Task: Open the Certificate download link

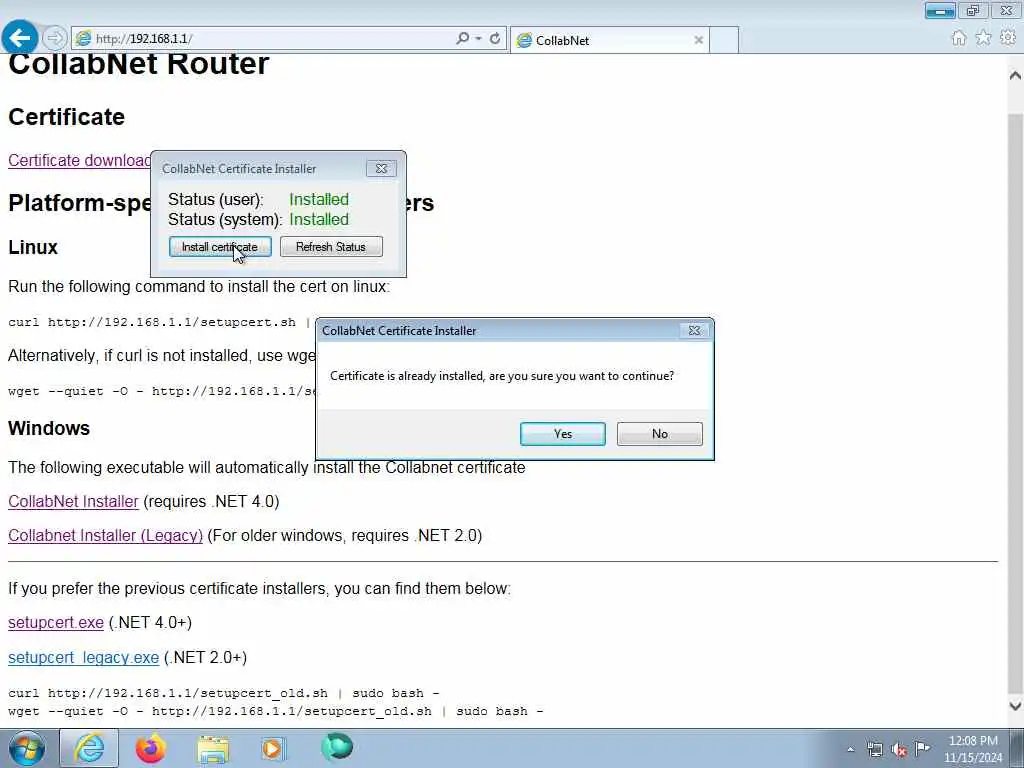Action: (x=79, y=161)
